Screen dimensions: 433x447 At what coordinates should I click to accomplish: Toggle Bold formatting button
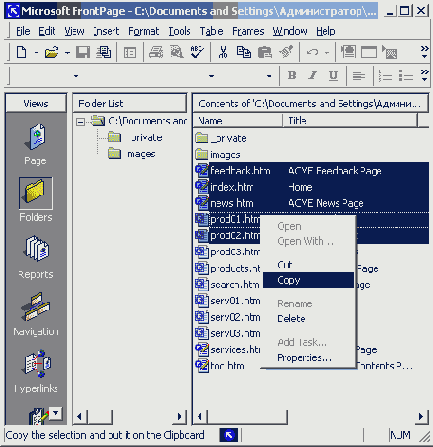(292, 76)
